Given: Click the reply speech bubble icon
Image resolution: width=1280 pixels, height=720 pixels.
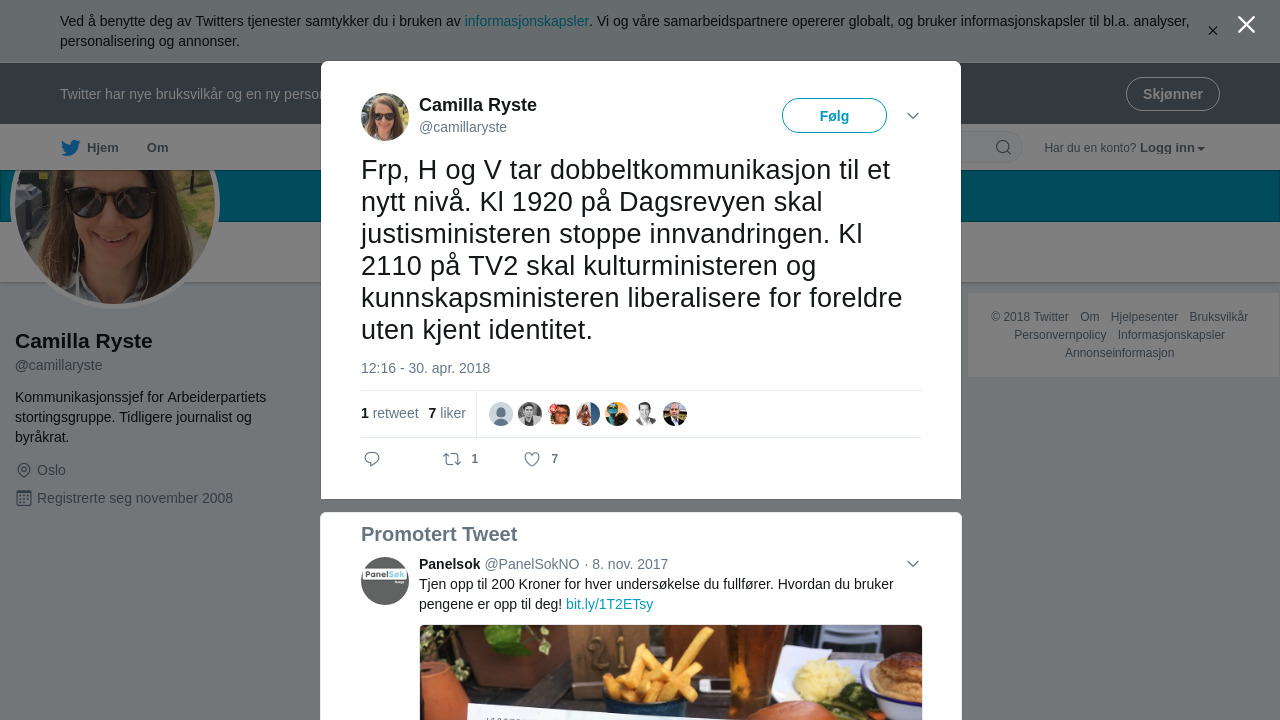Looking at the screenshot, I should pyautogui.click(x=372, y=459).
